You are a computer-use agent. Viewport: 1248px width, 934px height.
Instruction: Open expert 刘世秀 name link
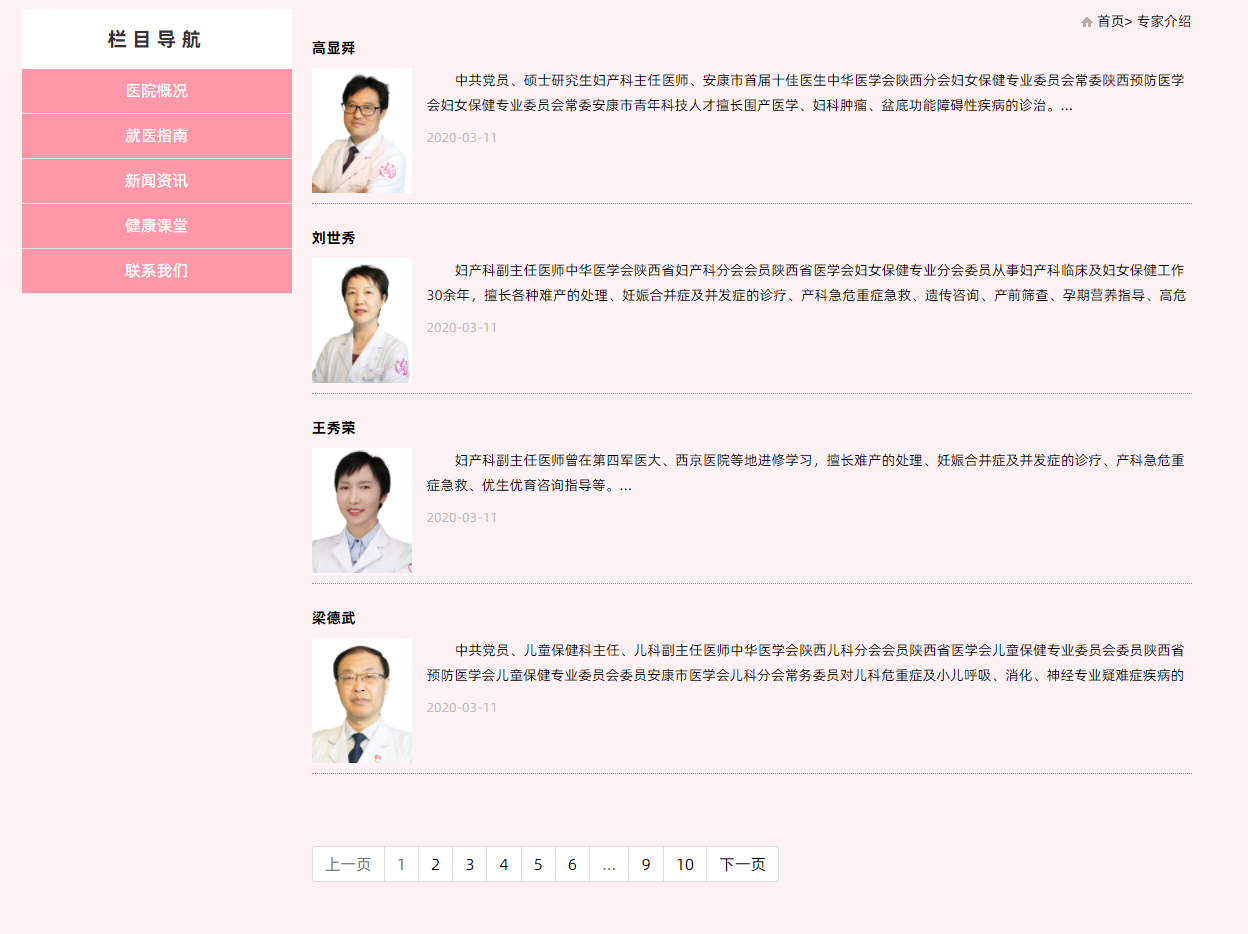(333, 238)
